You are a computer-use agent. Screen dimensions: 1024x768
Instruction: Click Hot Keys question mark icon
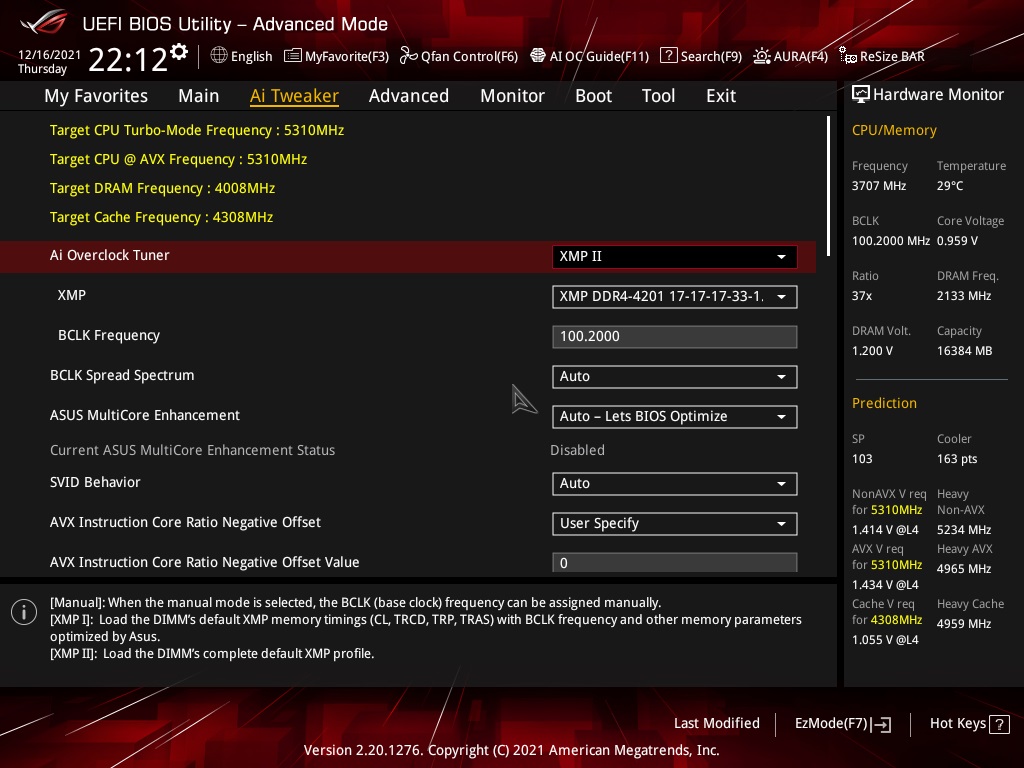[999, 724]
